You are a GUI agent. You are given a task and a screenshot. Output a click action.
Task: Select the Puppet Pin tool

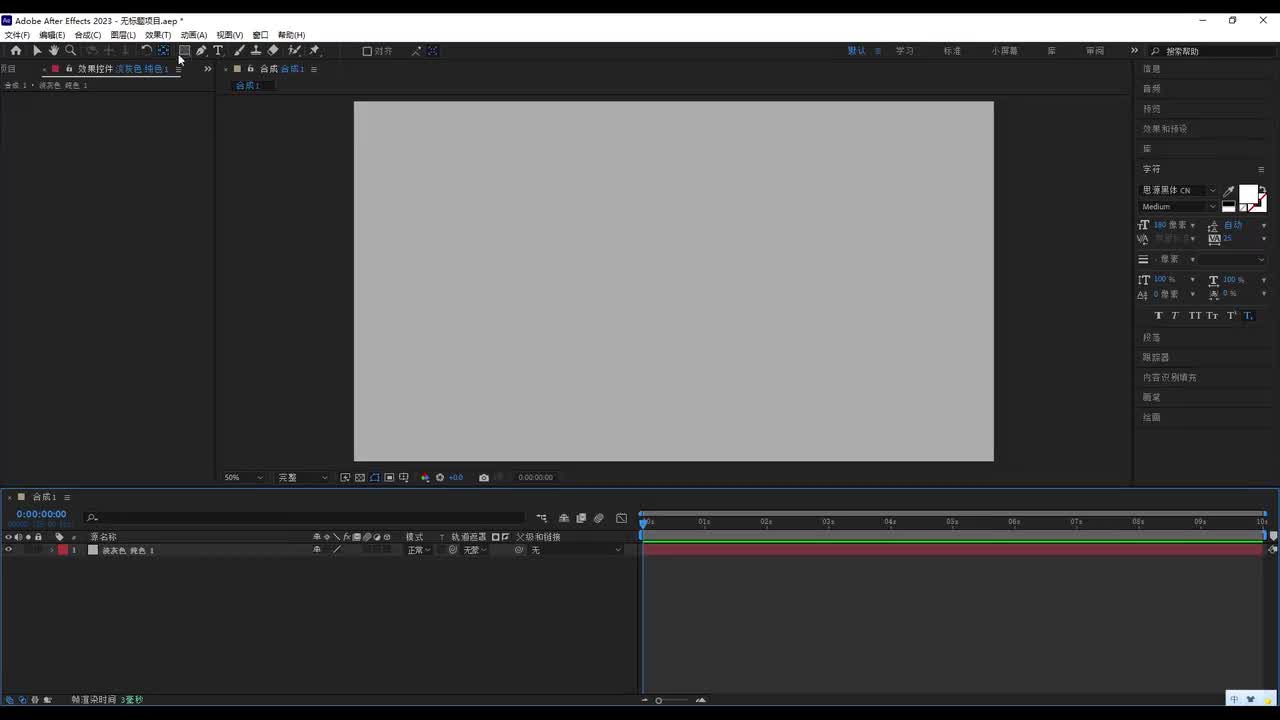pos(314,51)
